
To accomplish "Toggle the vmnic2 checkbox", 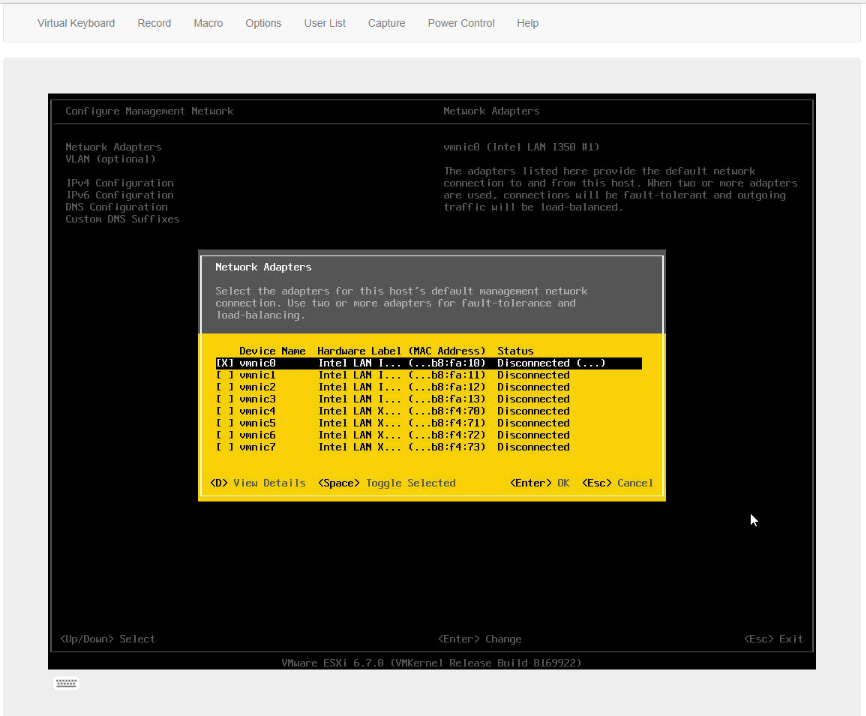I will 225,387.
